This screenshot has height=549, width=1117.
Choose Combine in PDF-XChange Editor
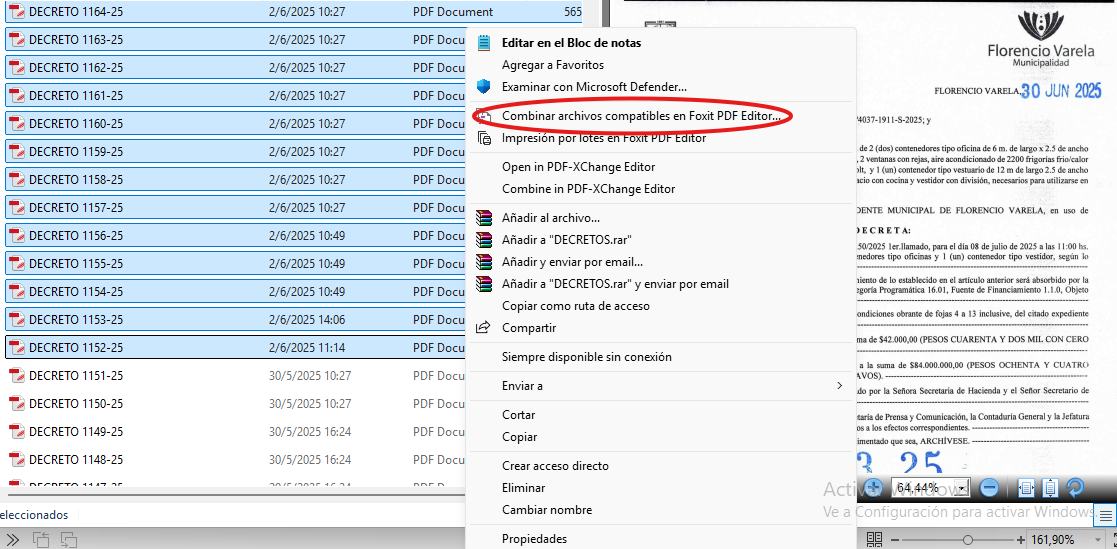(x=588, y=189)
